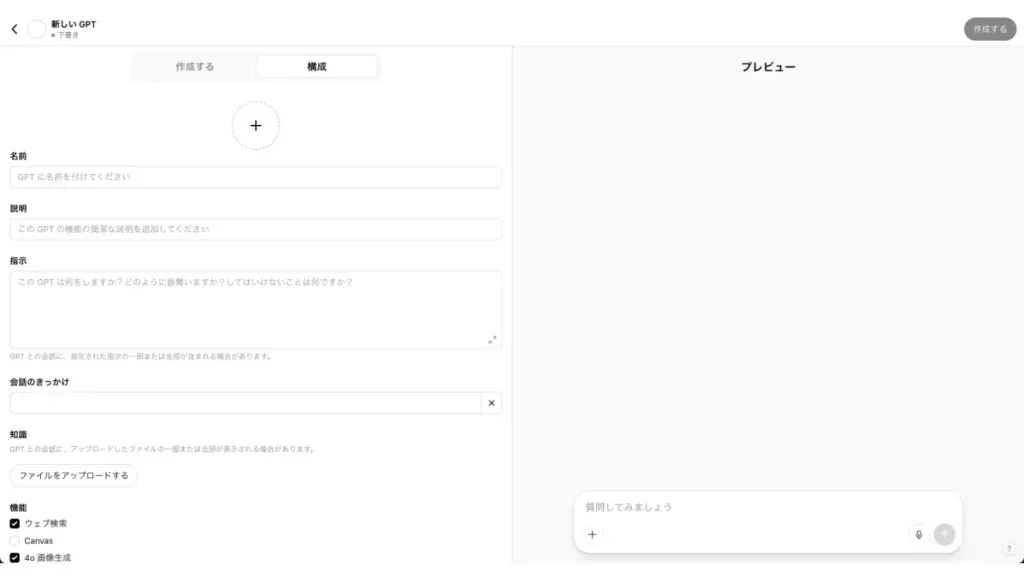Screen dimensions: 1024x576
Task: Open attachment plus in preview chat box
Action: (592, 534)
